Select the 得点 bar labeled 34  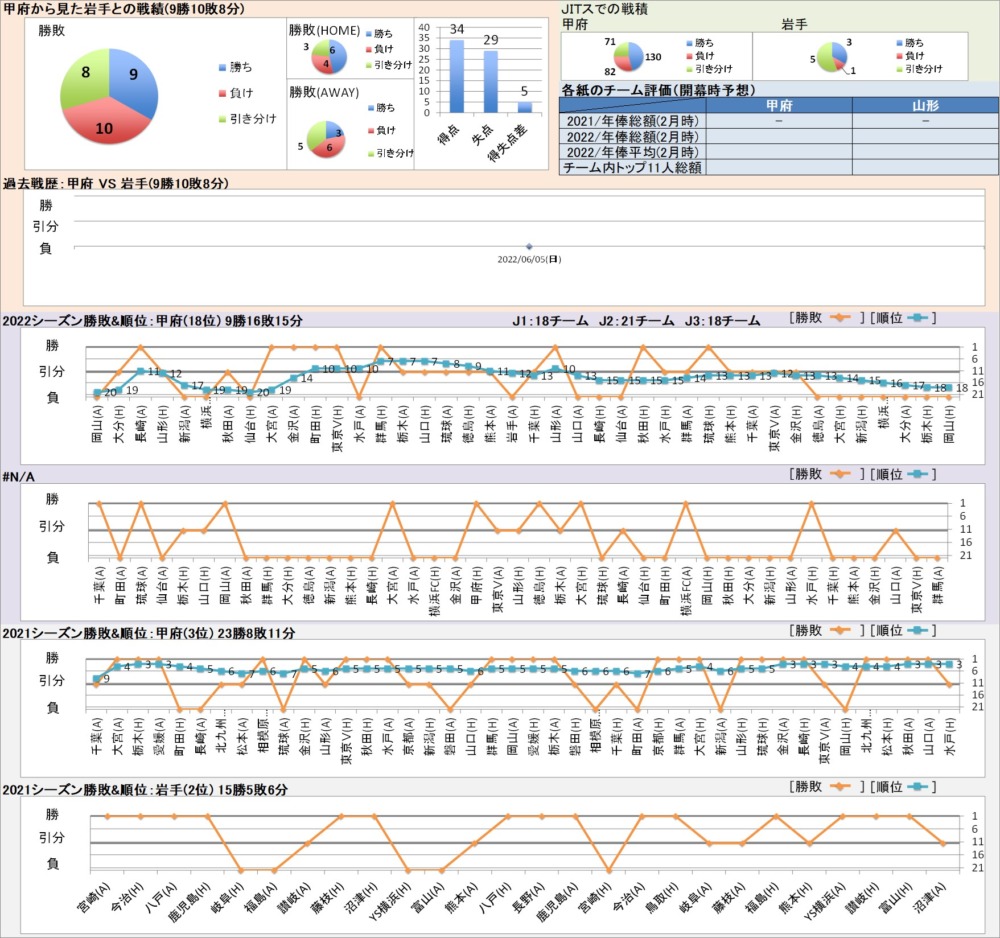coord(457,77)
